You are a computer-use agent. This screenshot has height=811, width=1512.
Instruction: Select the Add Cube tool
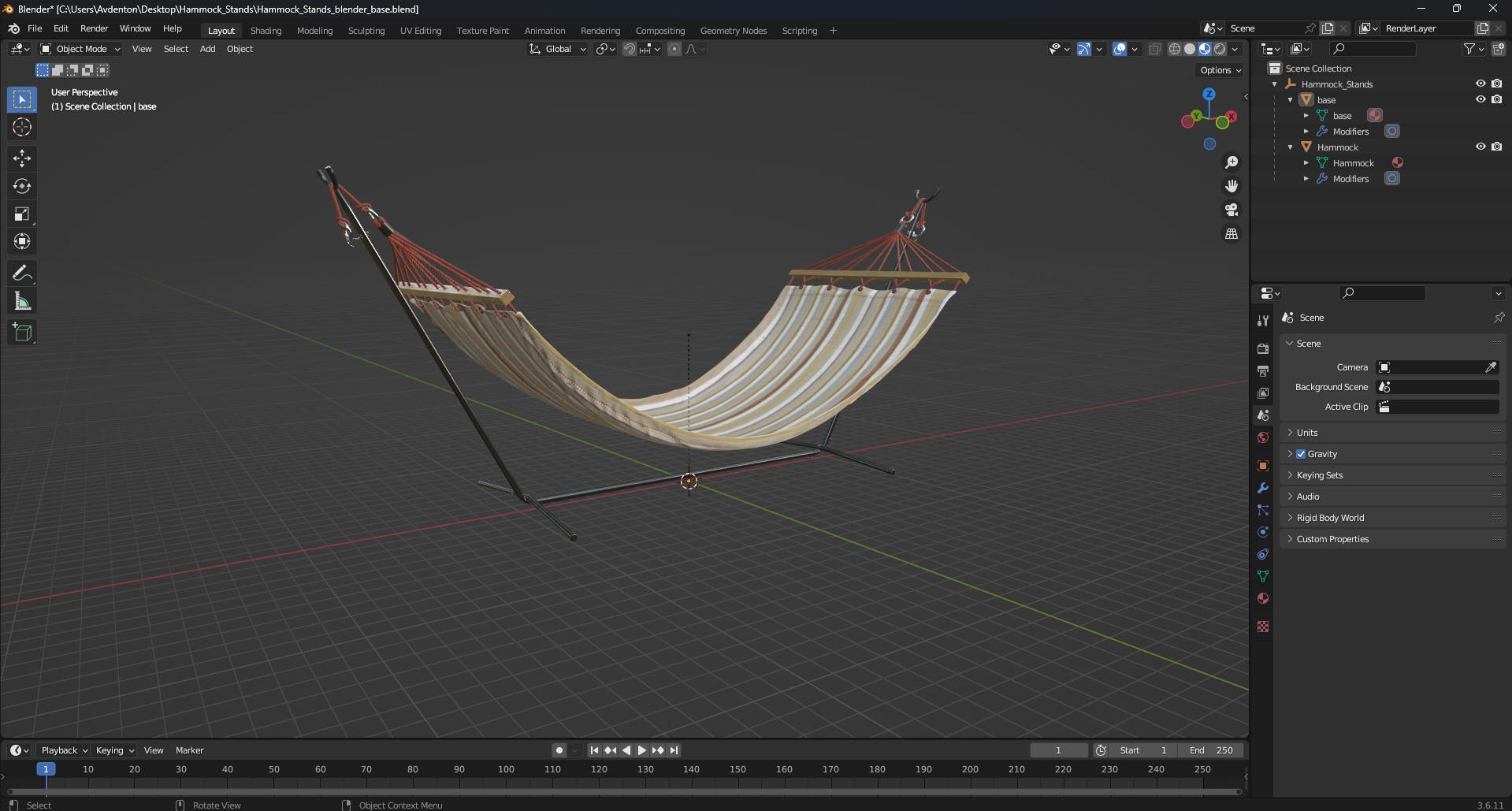click(22, 333)
